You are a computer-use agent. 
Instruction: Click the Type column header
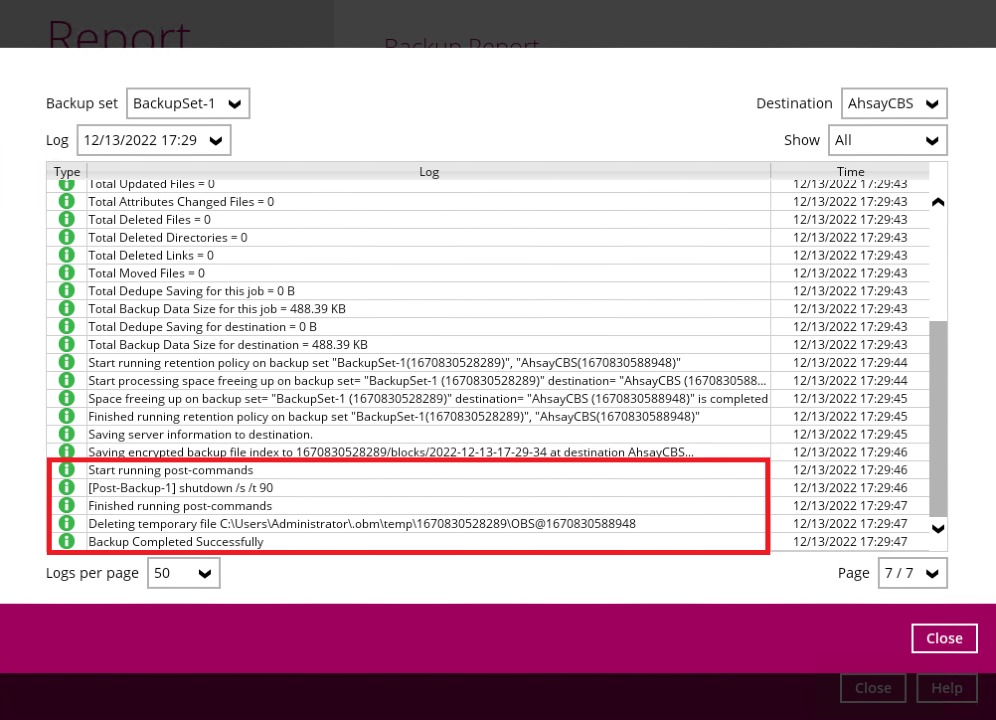point(66,172)
